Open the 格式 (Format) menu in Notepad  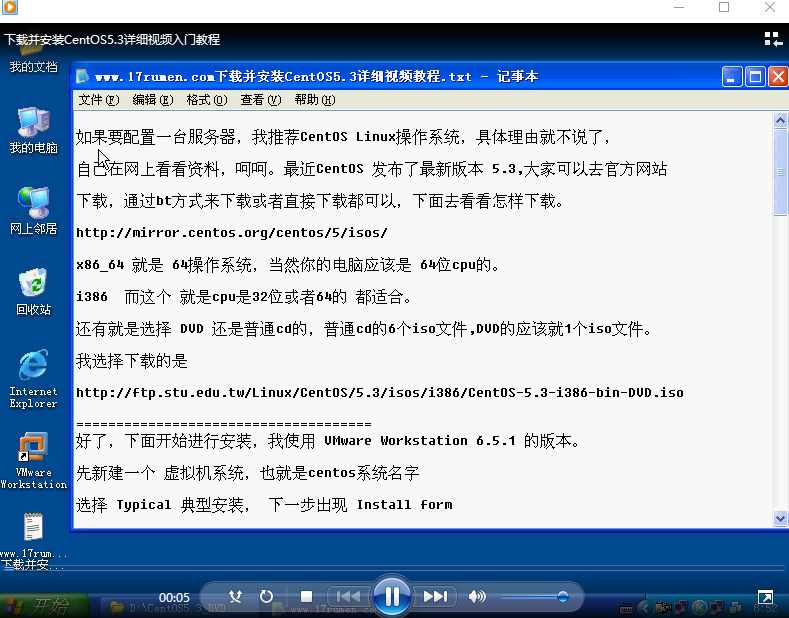(206, 100)
